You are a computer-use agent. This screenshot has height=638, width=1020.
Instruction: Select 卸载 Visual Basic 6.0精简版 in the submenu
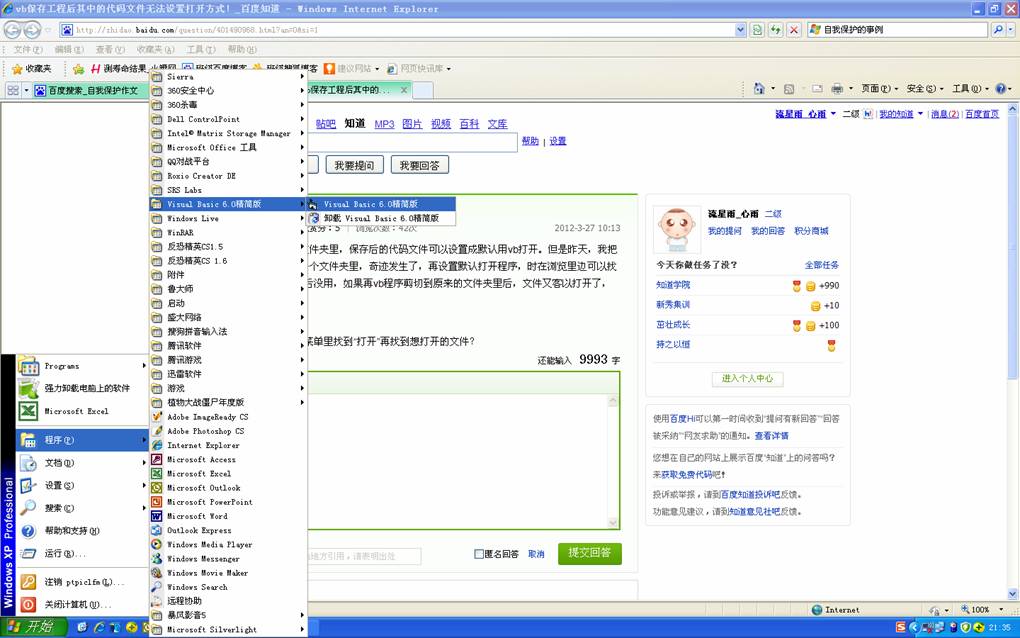382,219
